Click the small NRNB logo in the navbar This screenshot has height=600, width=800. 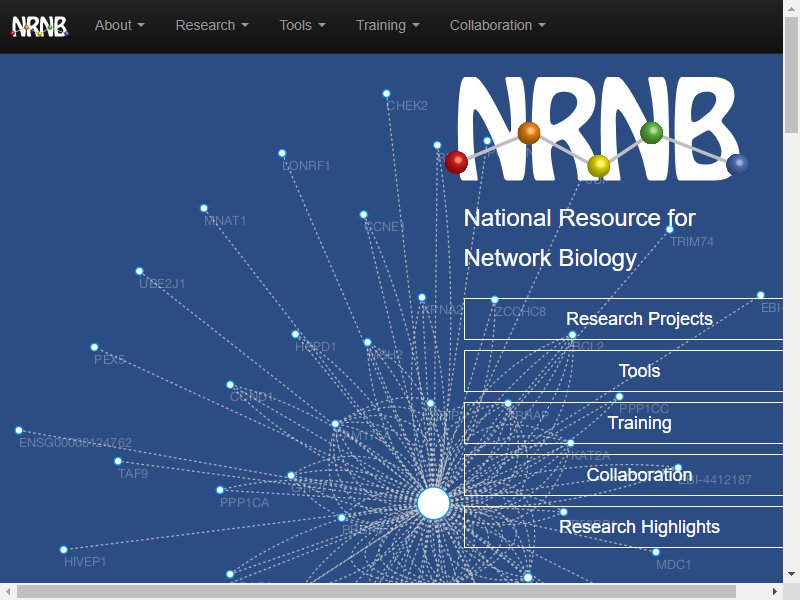coord(39,26)
